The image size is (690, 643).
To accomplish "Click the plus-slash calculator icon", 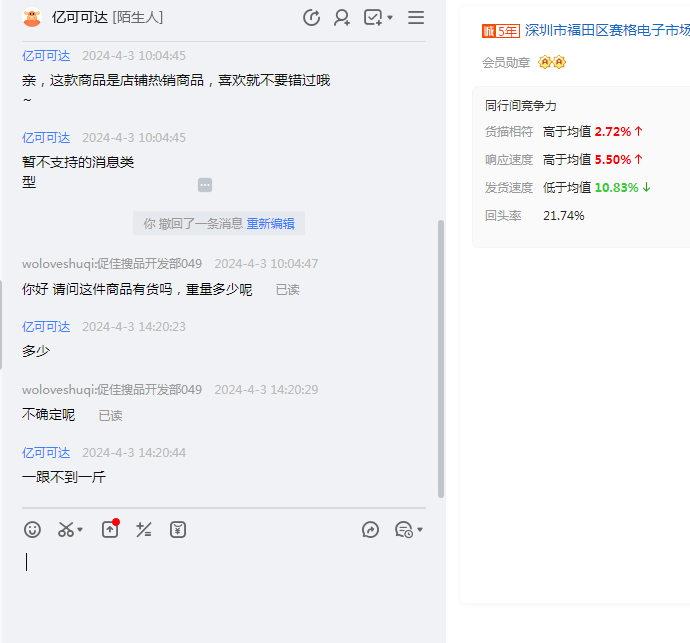I will (x=144, y=529).
